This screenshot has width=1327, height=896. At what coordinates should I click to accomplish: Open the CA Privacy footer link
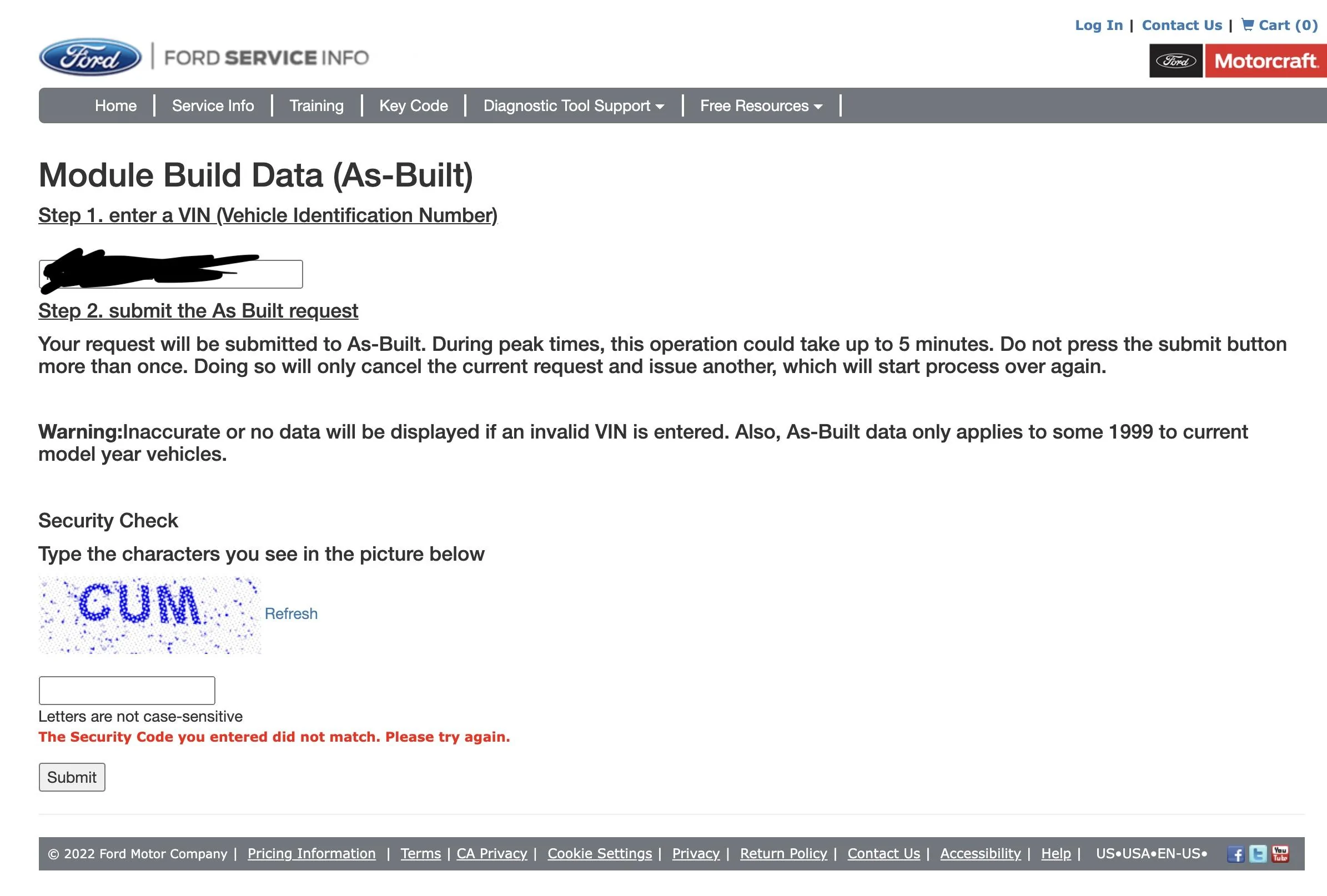coord(491,854)
